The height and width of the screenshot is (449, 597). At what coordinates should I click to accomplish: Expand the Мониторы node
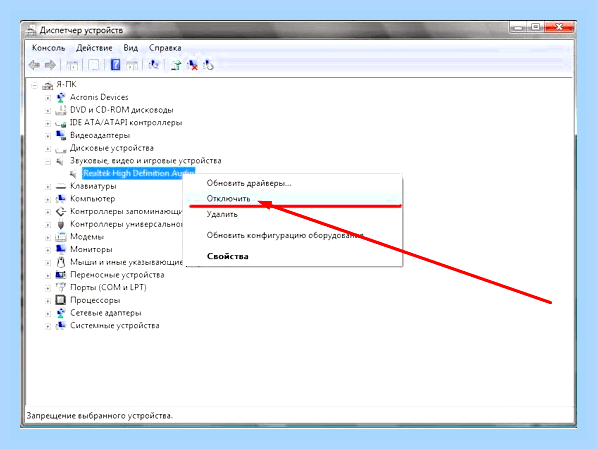(48, 250)
